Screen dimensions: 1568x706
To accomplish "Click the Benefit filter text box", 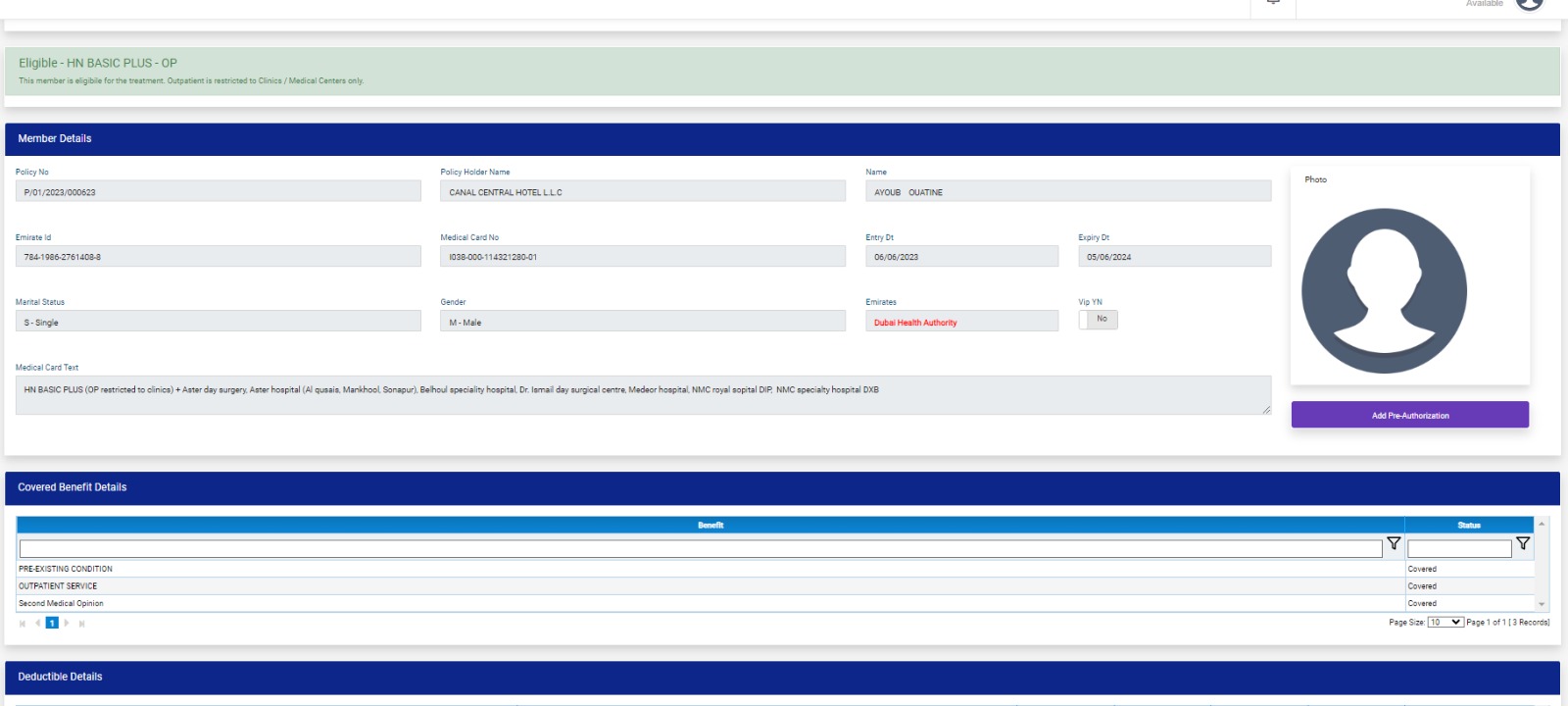I will click(x=701, y=549).
